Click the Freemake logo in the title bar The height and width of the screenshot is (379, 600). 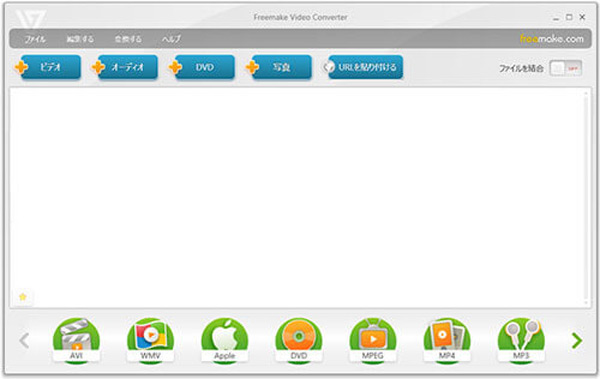[x=31, y=19]
